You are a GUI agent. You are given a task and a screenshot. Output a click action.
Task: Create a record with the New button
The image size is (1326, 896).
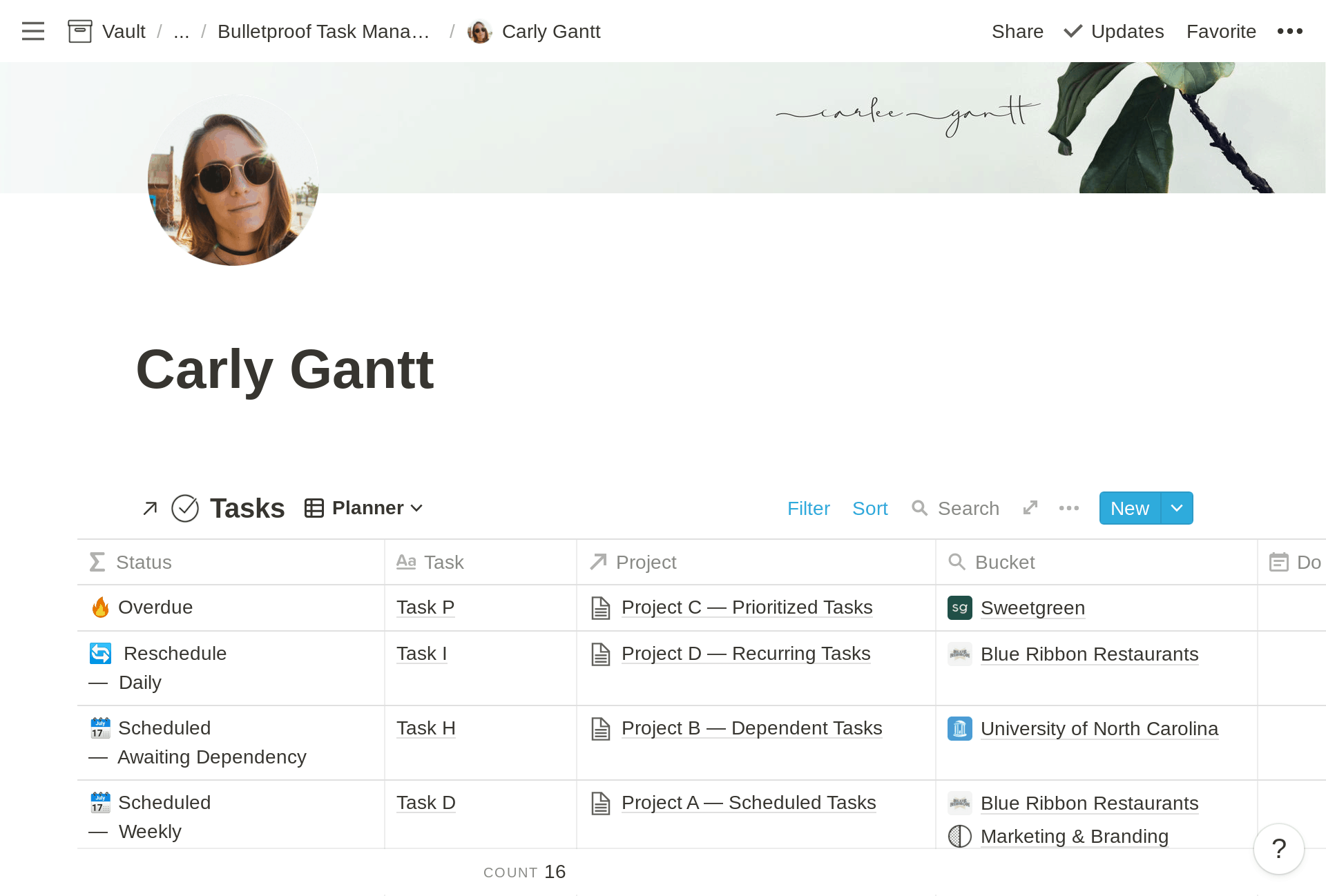(x=1129, y=507)
